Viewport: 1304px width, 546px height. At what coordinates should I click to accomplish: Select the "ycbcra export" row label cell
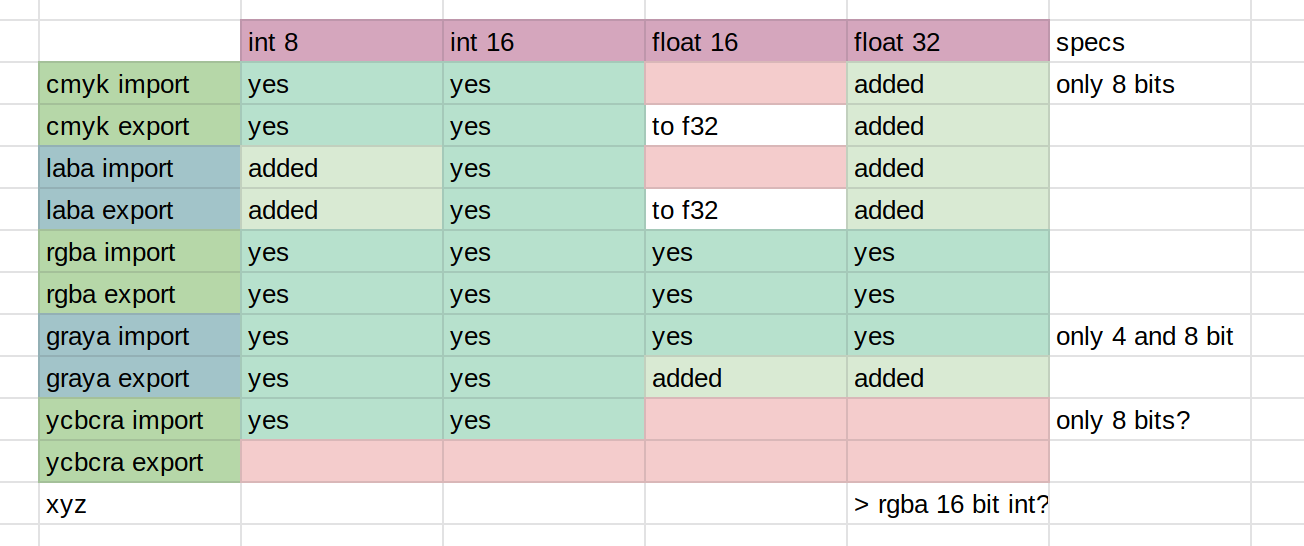pyautogui.click(x=140, y=462)
